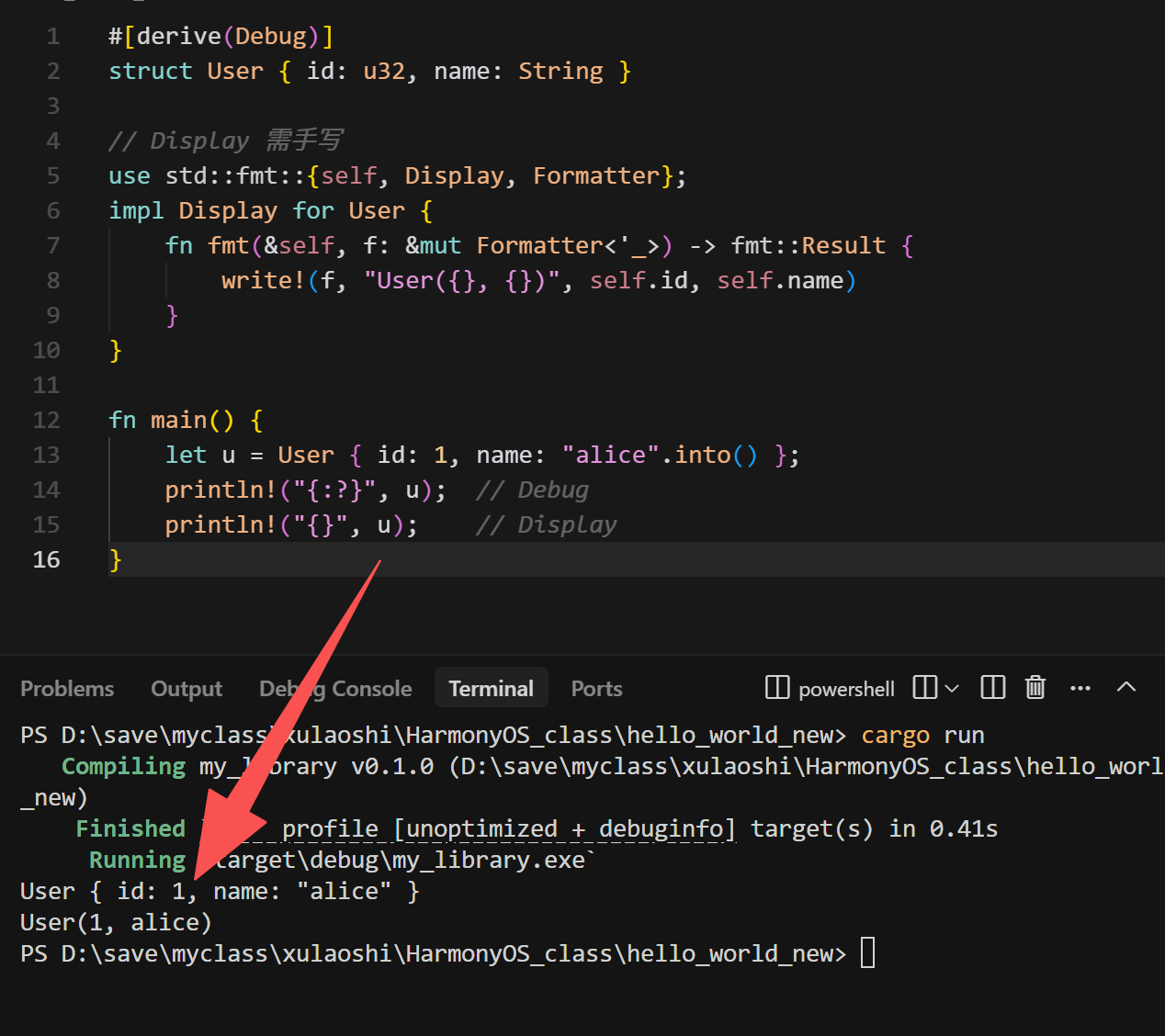Click the '// Display 需手写' comment
This screenshot has height=1036, width=1165.
coord(226,141)
